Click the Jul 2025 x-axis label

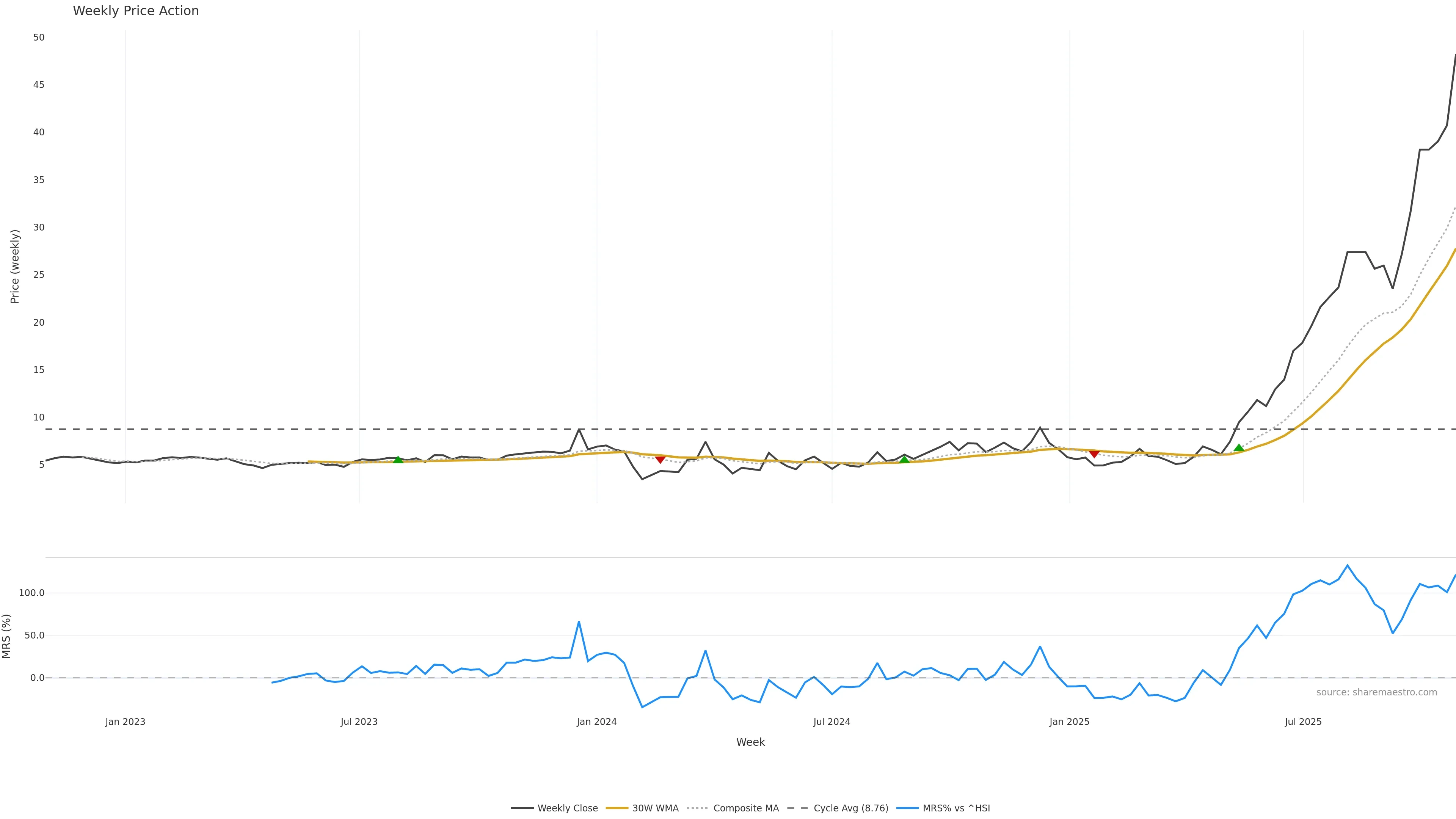[1303, 722]
